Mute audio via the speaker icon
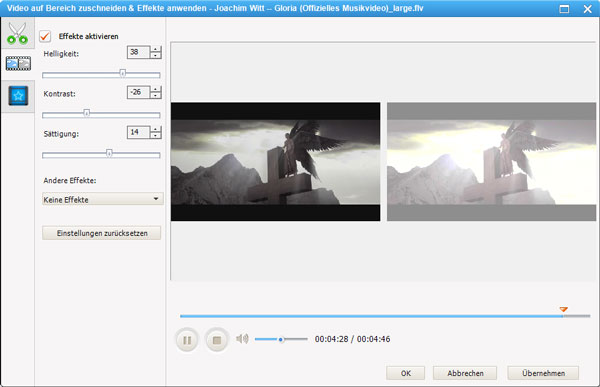600x387 pixels. [242, 339]
